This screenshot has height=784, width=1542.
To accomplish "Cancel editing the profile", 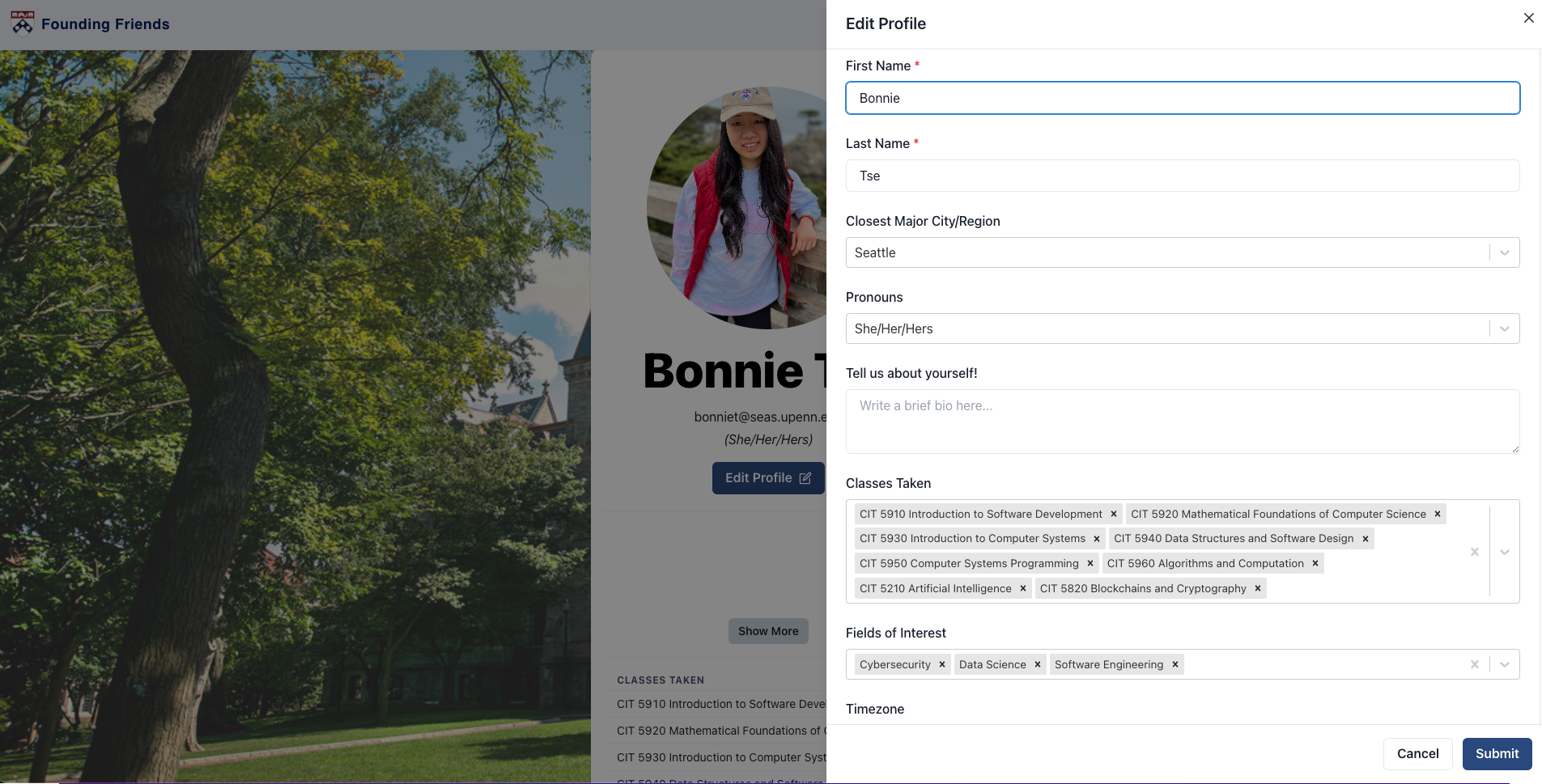I will pos(1417,754).
